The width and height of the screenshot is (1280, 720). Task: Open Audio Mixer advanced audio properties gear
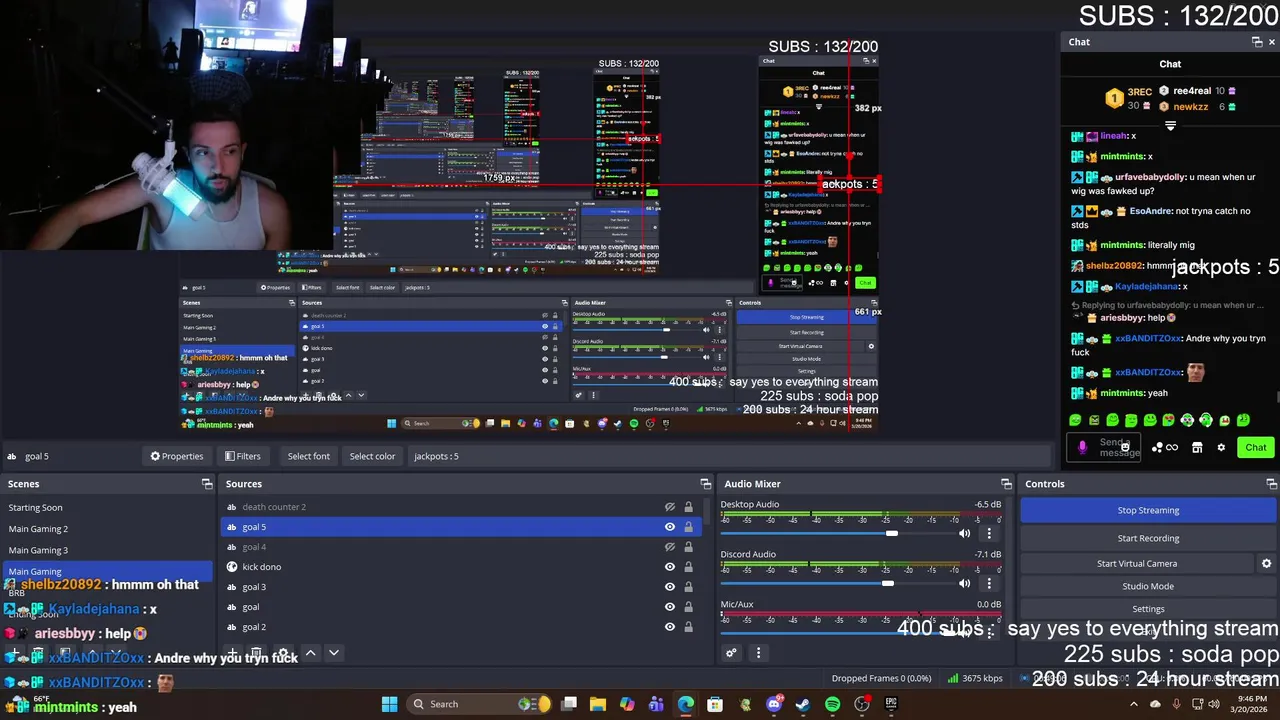pyautogui.click(x=731, y=653)
